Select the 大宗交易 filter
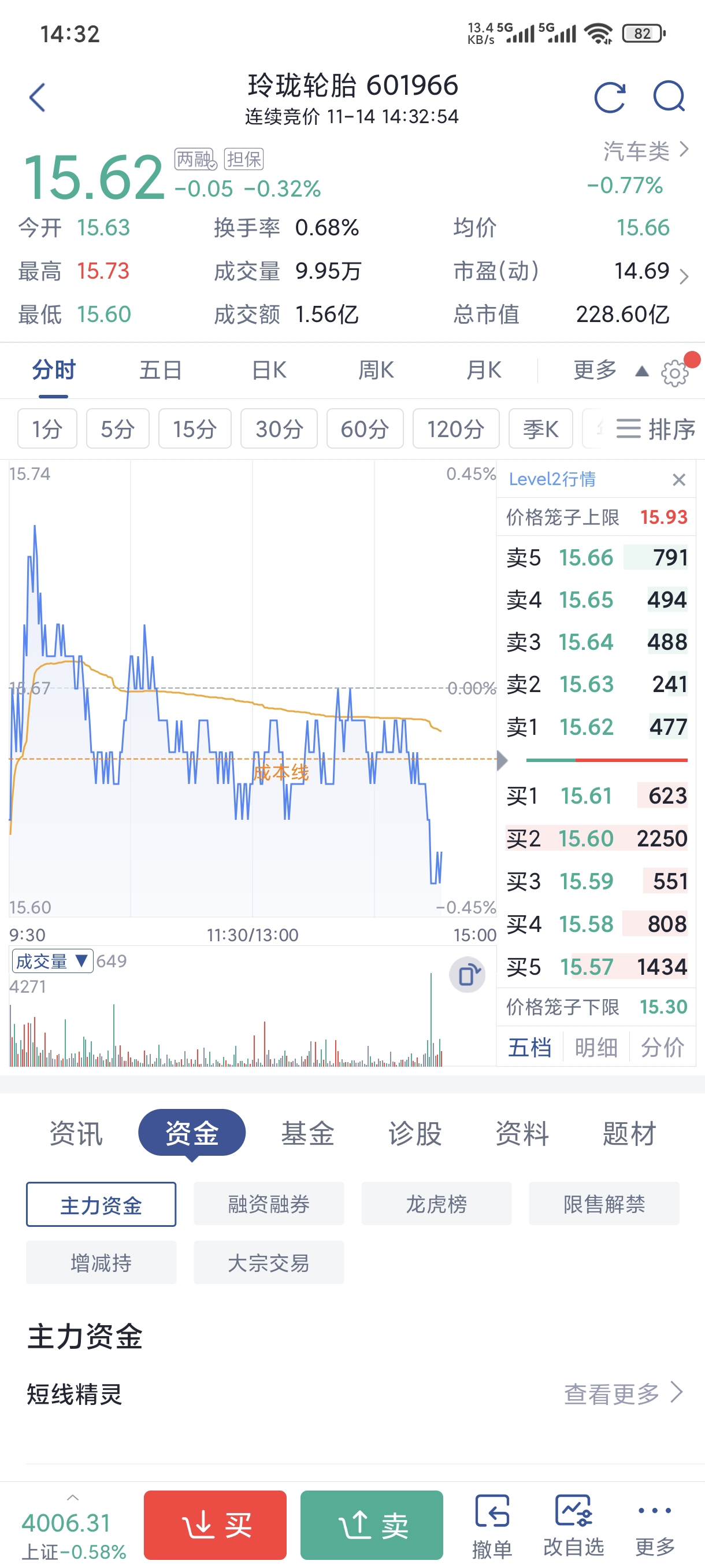Screen dimensions: 705x1568 pyautogui.click(x=268, y=1263)
